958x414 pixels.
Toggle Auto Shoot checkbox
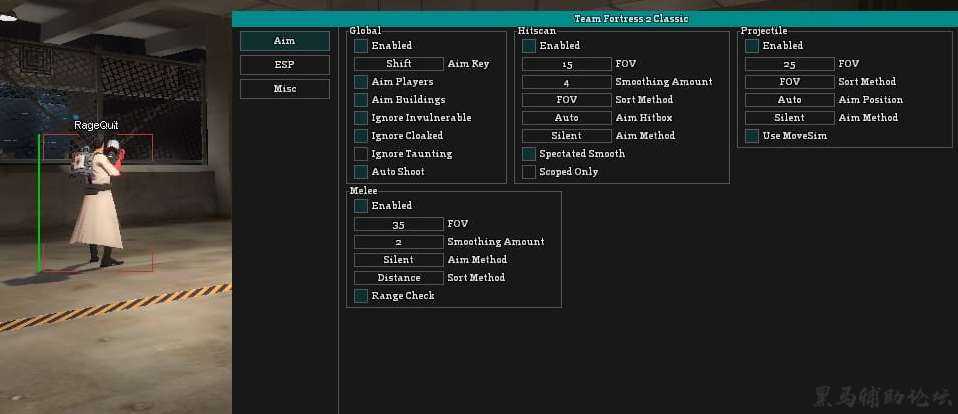point(361,172)
